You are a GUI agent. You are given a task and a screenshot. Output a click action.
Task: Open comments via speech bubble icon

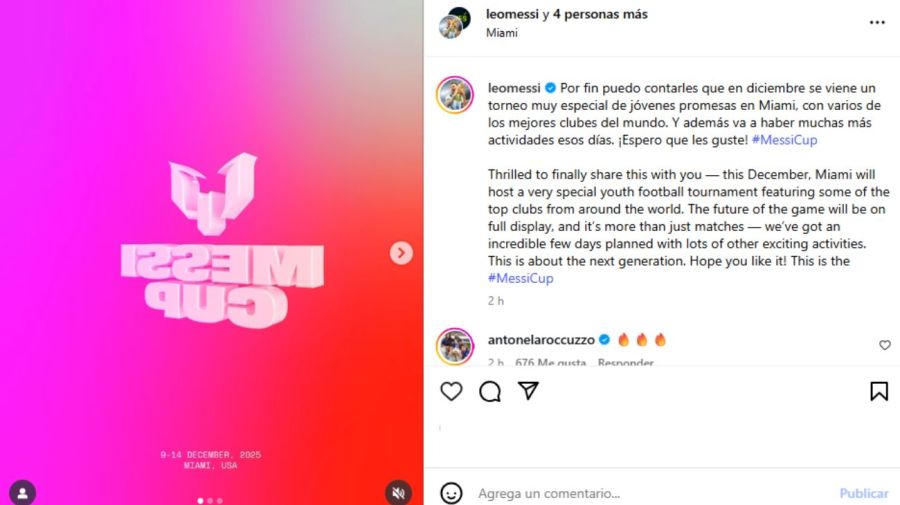(490, 391)
